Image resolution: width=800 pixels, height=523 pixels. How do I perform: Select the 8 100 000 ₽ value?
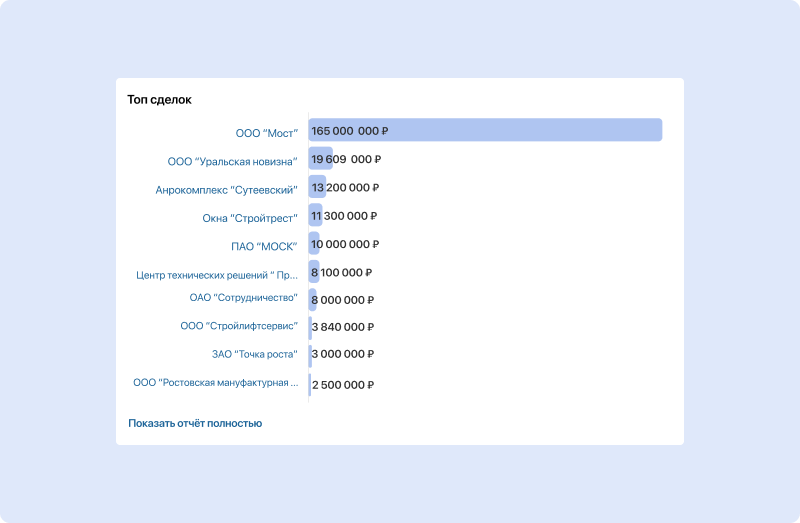tap(341, 272)
